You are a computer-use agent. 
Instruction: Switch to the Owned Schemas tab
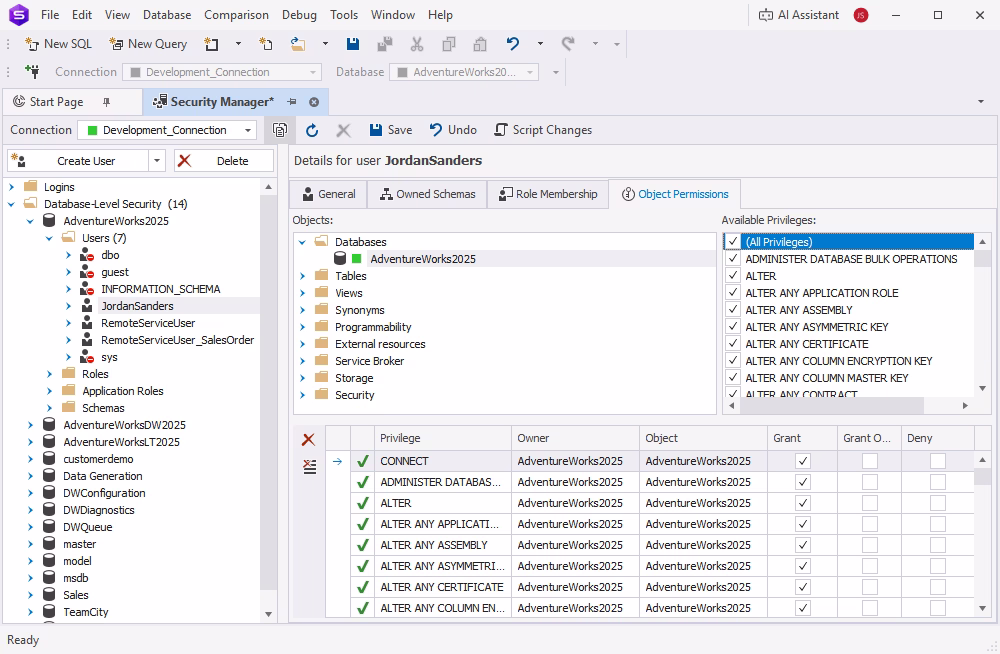click(x=427, y=194)
